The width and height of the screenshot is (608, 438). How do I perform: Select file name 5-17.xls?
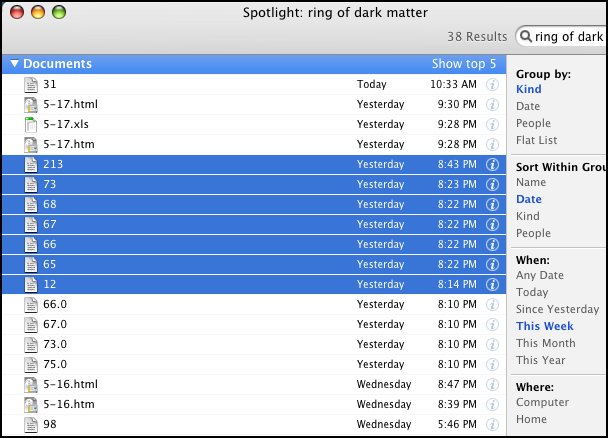(x=66, y=124)
